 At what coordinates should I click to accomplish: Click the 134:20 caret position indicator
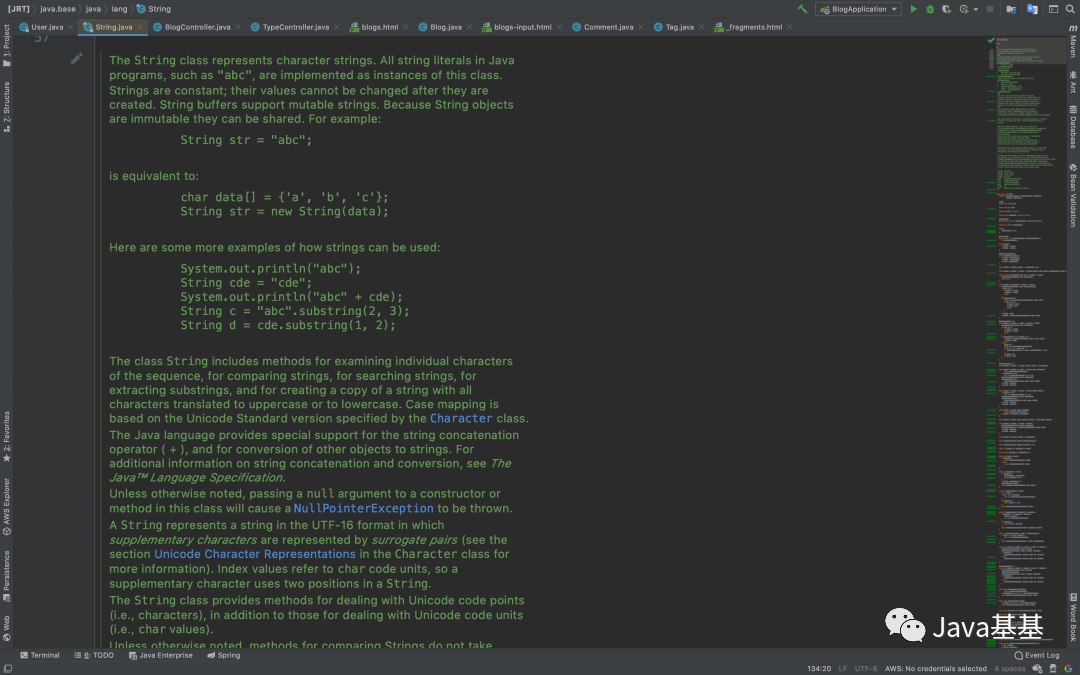pos(819,668)
